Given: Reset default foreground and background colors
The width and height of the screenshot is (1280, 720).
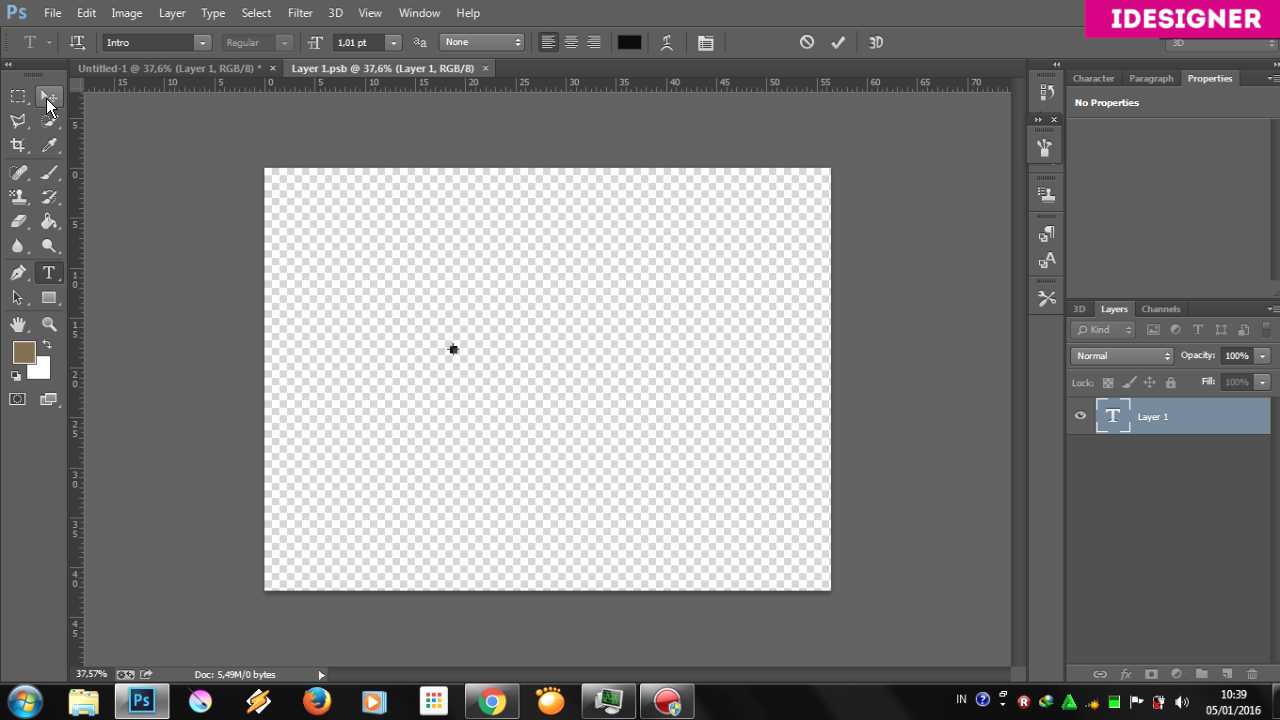Looking at the screenshot, I should click(x=16, y=376).
